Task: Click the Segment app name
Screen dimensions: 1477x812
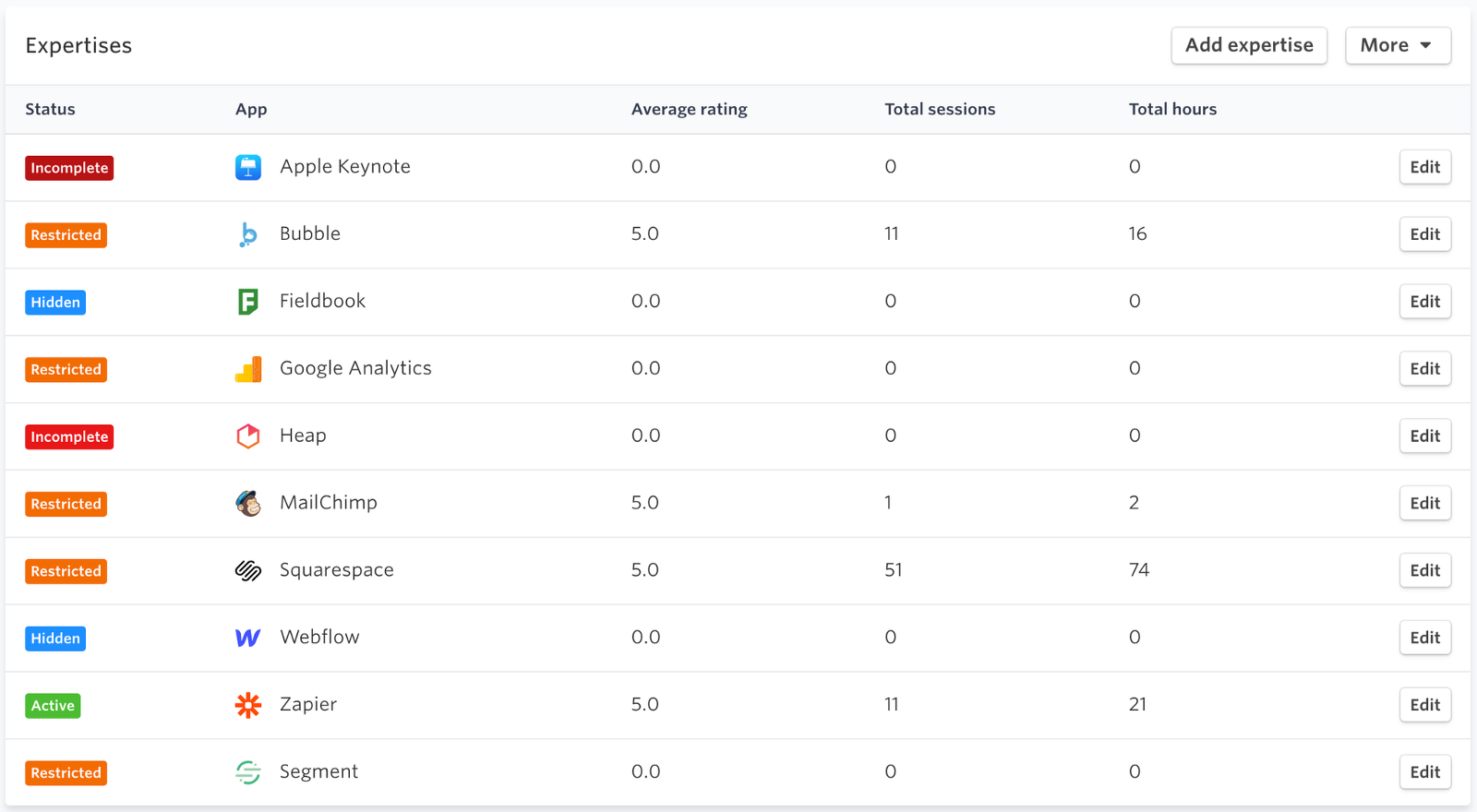Action: (x=318, y=772)
